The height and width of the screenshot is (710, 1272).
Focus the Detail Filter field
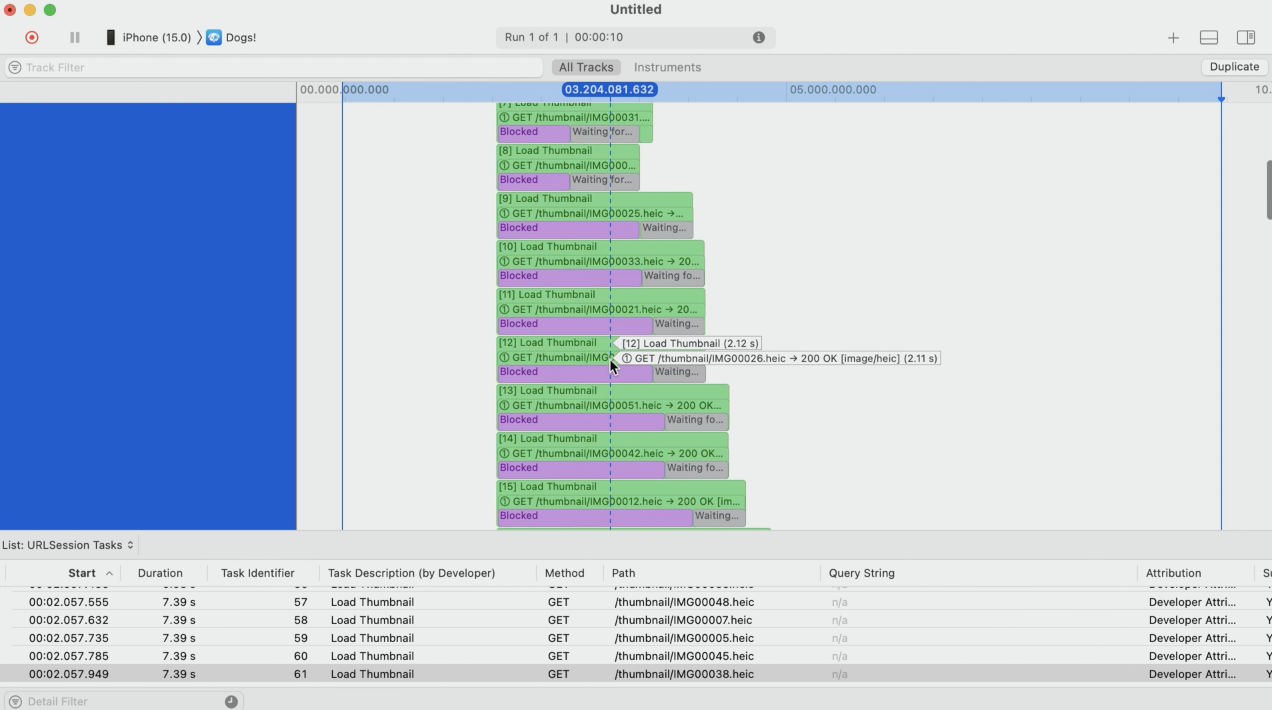click(122, 701)
